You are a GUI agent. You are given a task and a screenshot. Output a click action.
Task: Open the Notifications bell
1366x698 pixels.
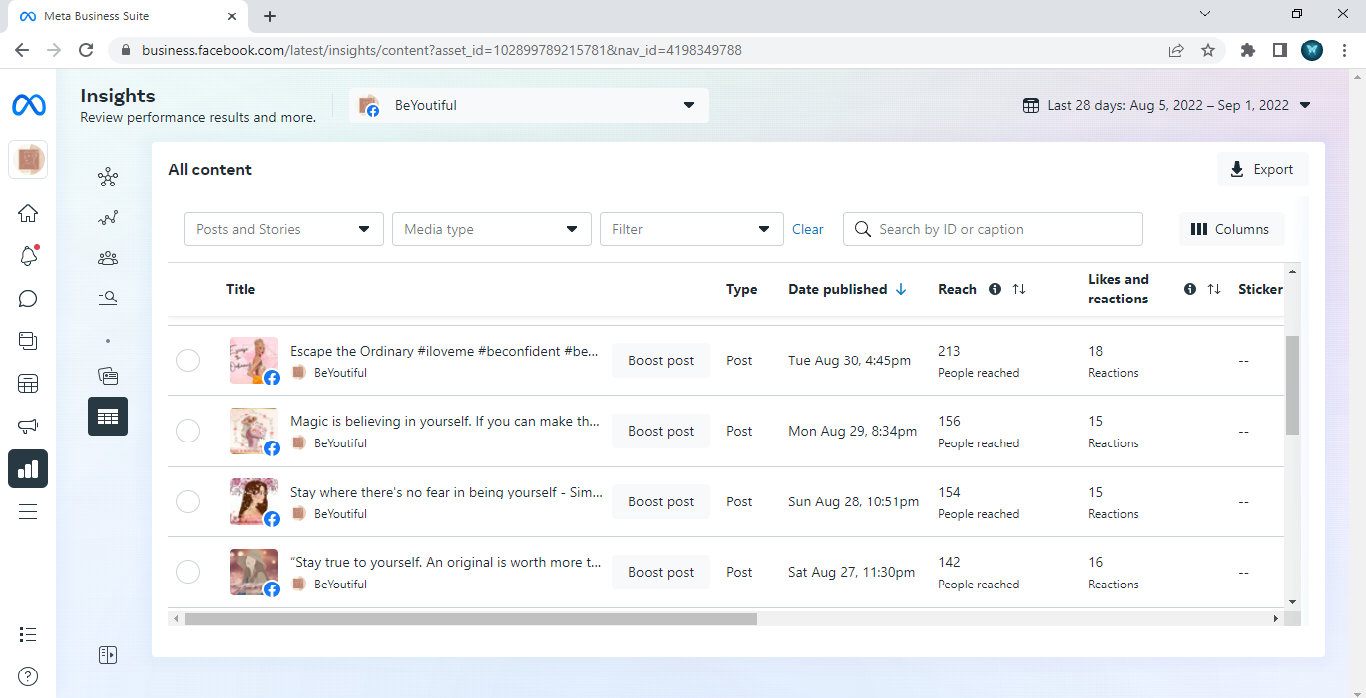click(28, 256)
